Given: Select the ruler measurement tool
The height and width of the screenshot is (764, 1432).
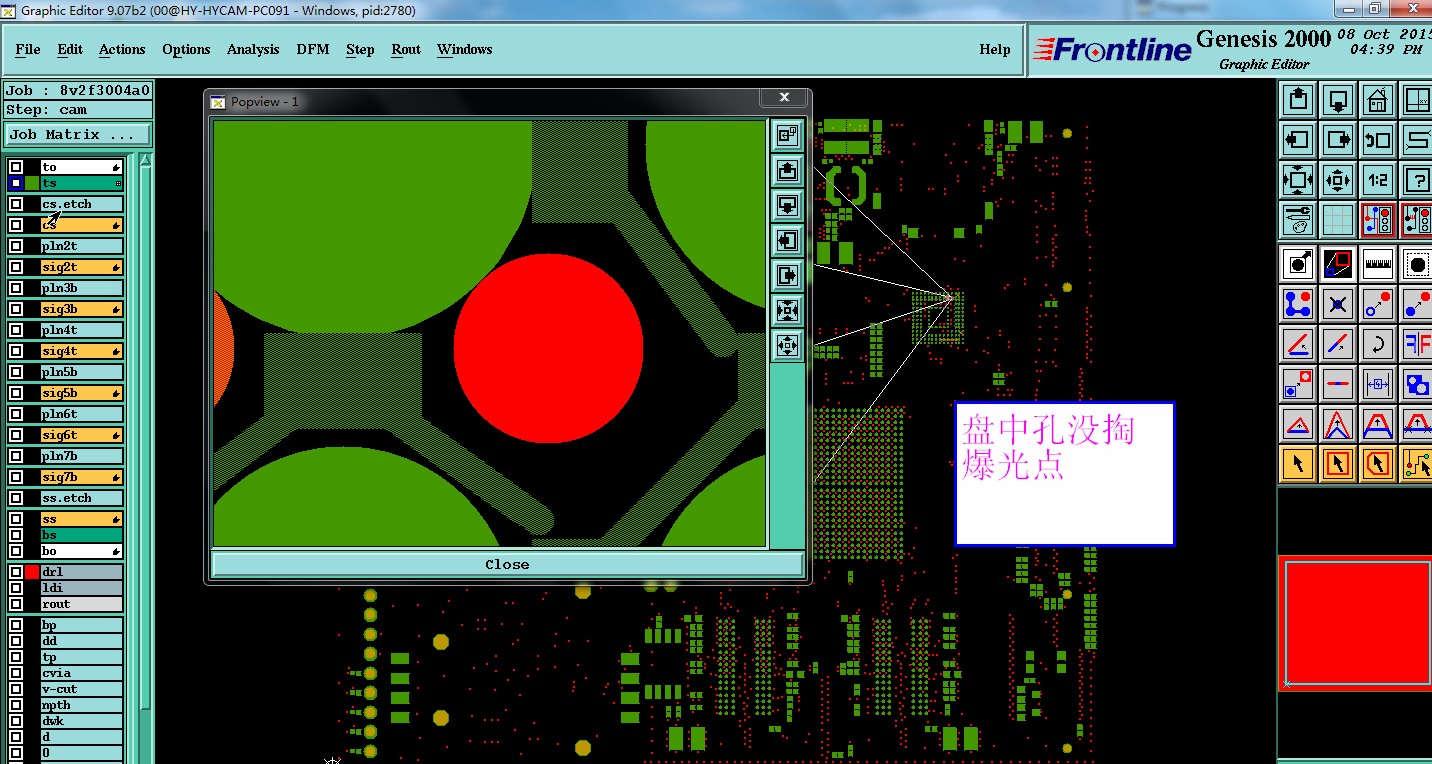Looking at the screenshot, I should [x=1378, y=264].
